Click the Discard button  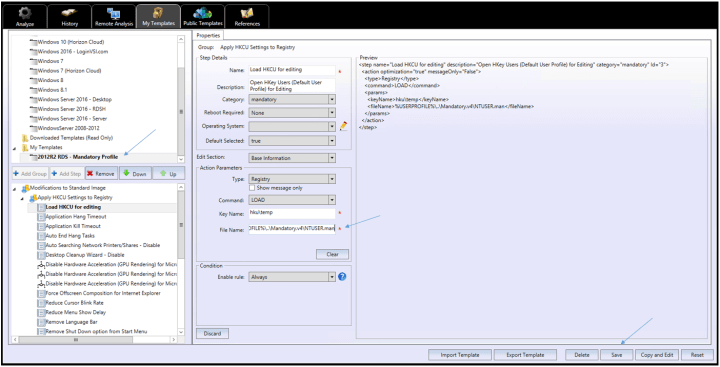click(x=212, y=333)
